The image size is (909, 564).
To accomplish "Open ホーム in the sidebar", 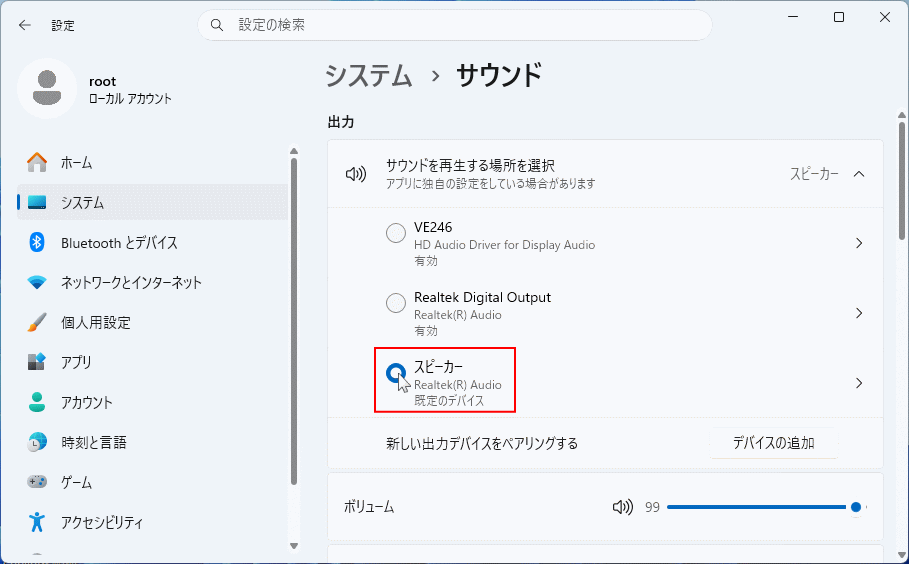I will [x=152, y=162].
